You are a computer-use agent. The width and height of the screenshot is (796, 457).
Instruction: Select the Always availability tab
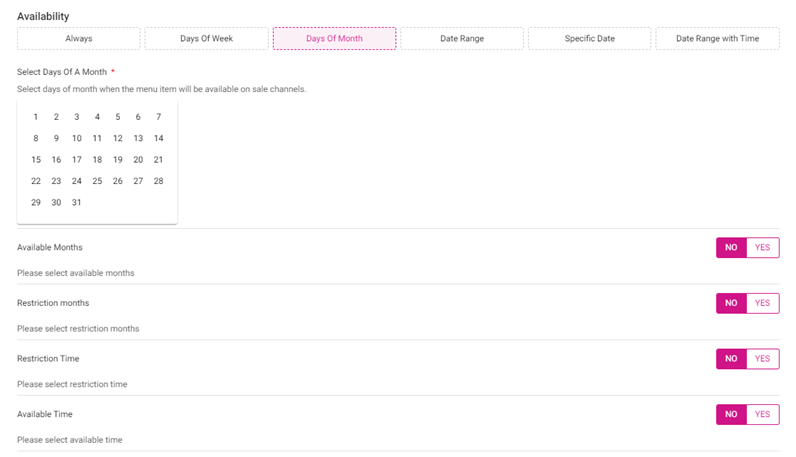pos(79,39)
